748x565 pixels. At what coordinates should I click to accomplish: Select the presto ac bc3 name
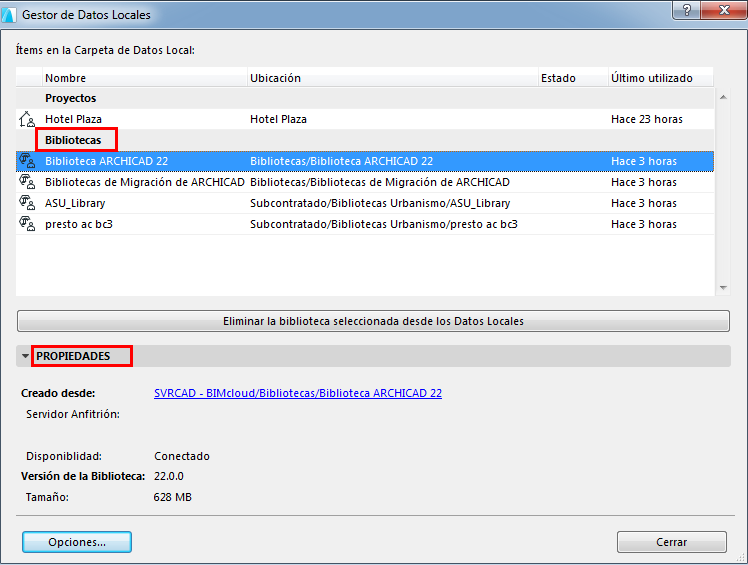[79, 224]
